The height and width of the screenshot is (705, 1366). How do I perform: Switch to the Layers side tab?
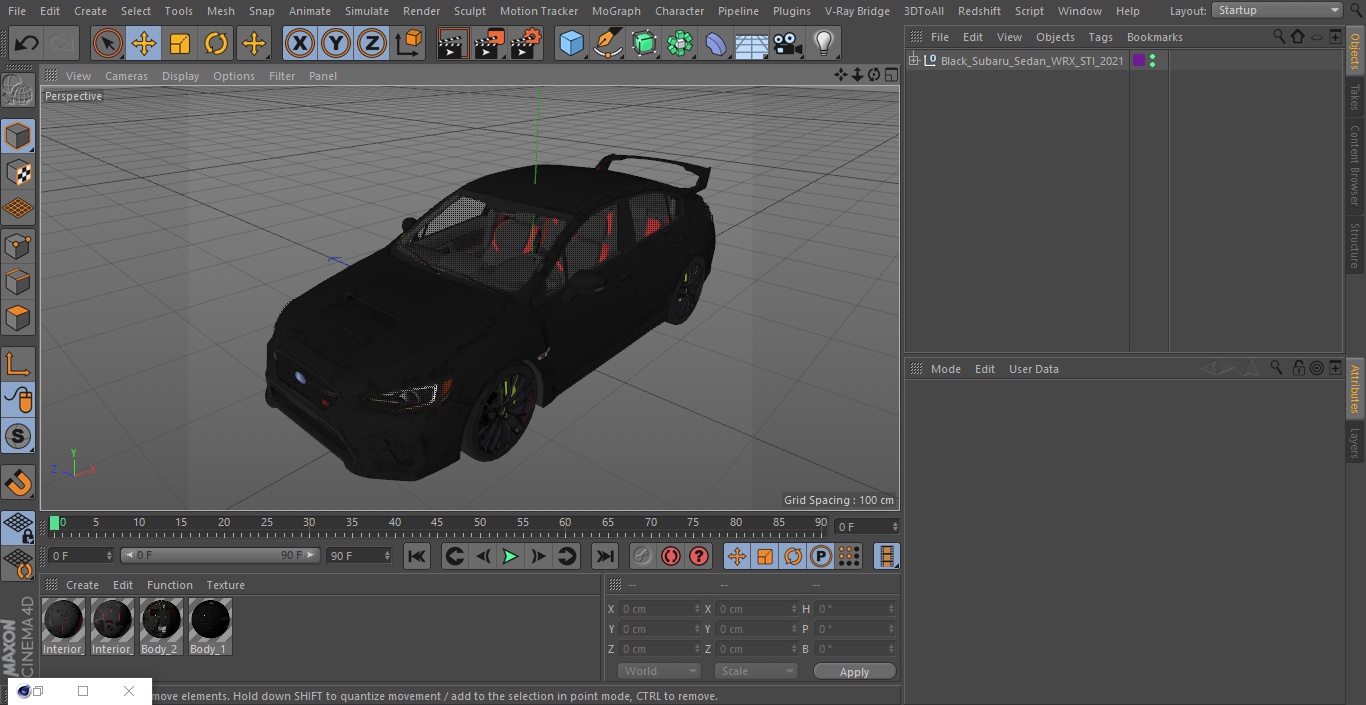point(1355,443)
